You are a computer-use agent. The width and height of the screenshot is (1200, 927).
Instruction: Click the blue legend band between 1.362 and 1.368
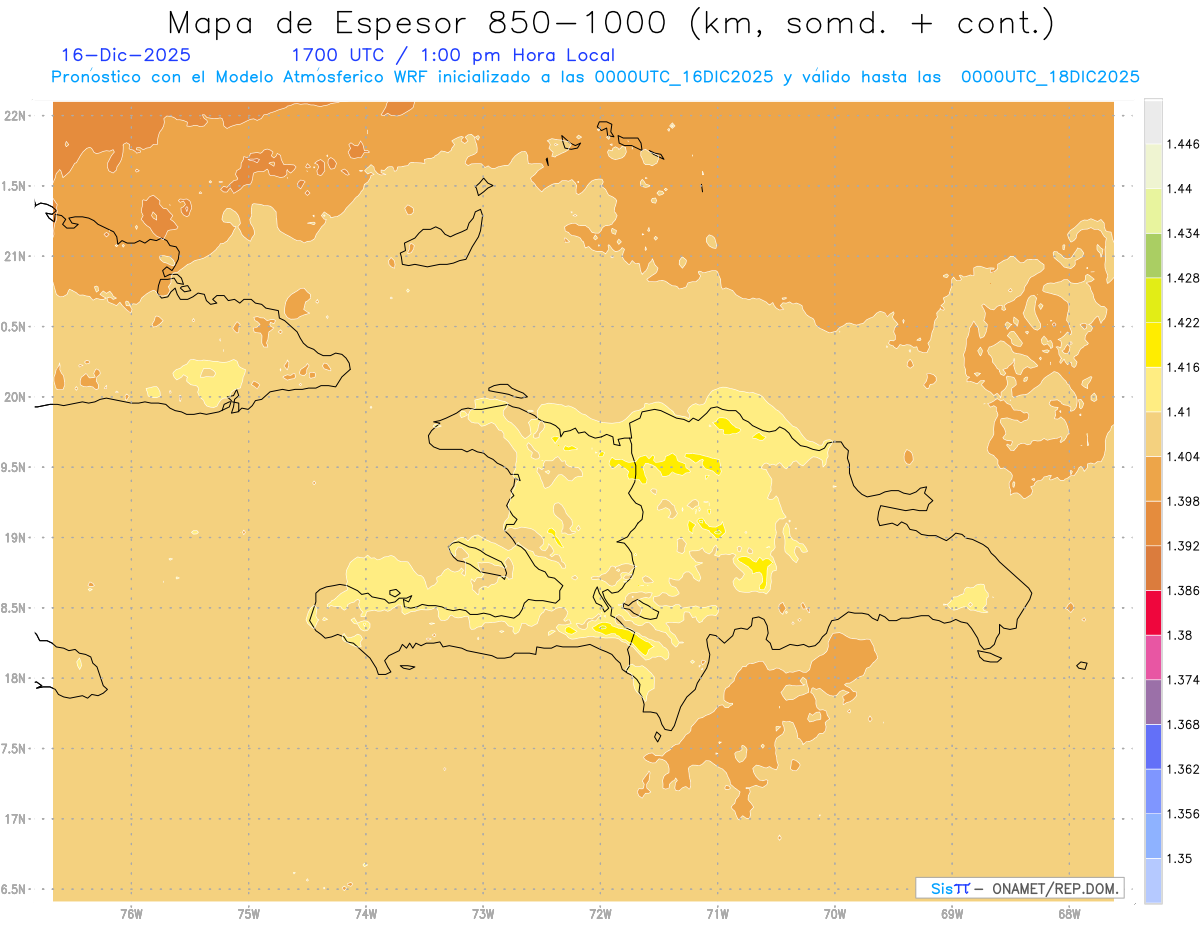(1153, 746)
